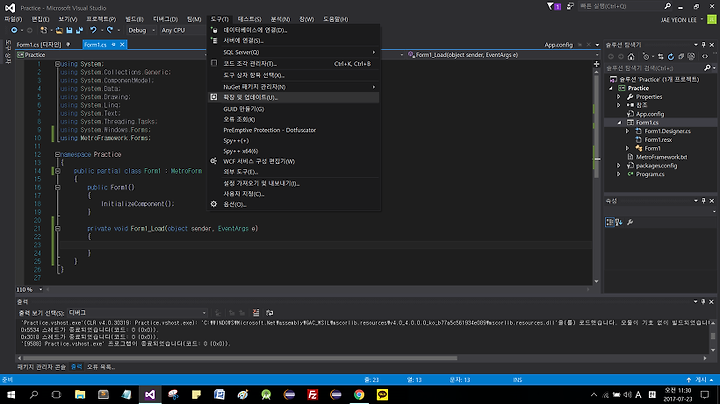This screenshot has width=720, height=404.
Task: Collapse the Form1_Load method outline
Action: pos(58,229)
